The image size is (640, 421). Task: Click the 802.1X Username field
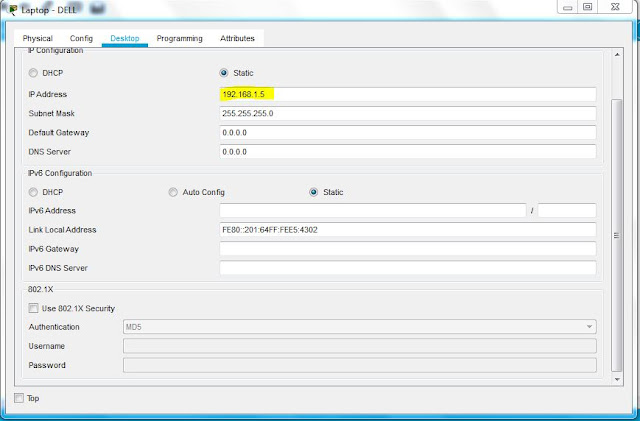360,346
